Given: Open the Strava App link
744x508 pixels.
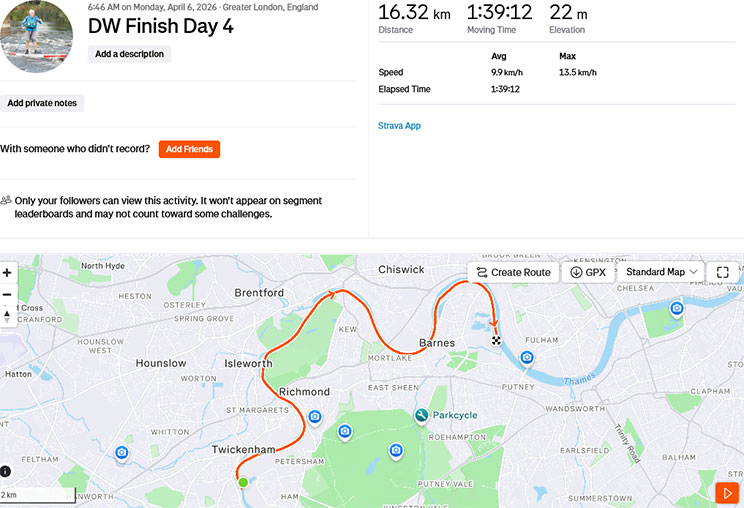Looking at the screenshot, I should click(x=399, y=126).
